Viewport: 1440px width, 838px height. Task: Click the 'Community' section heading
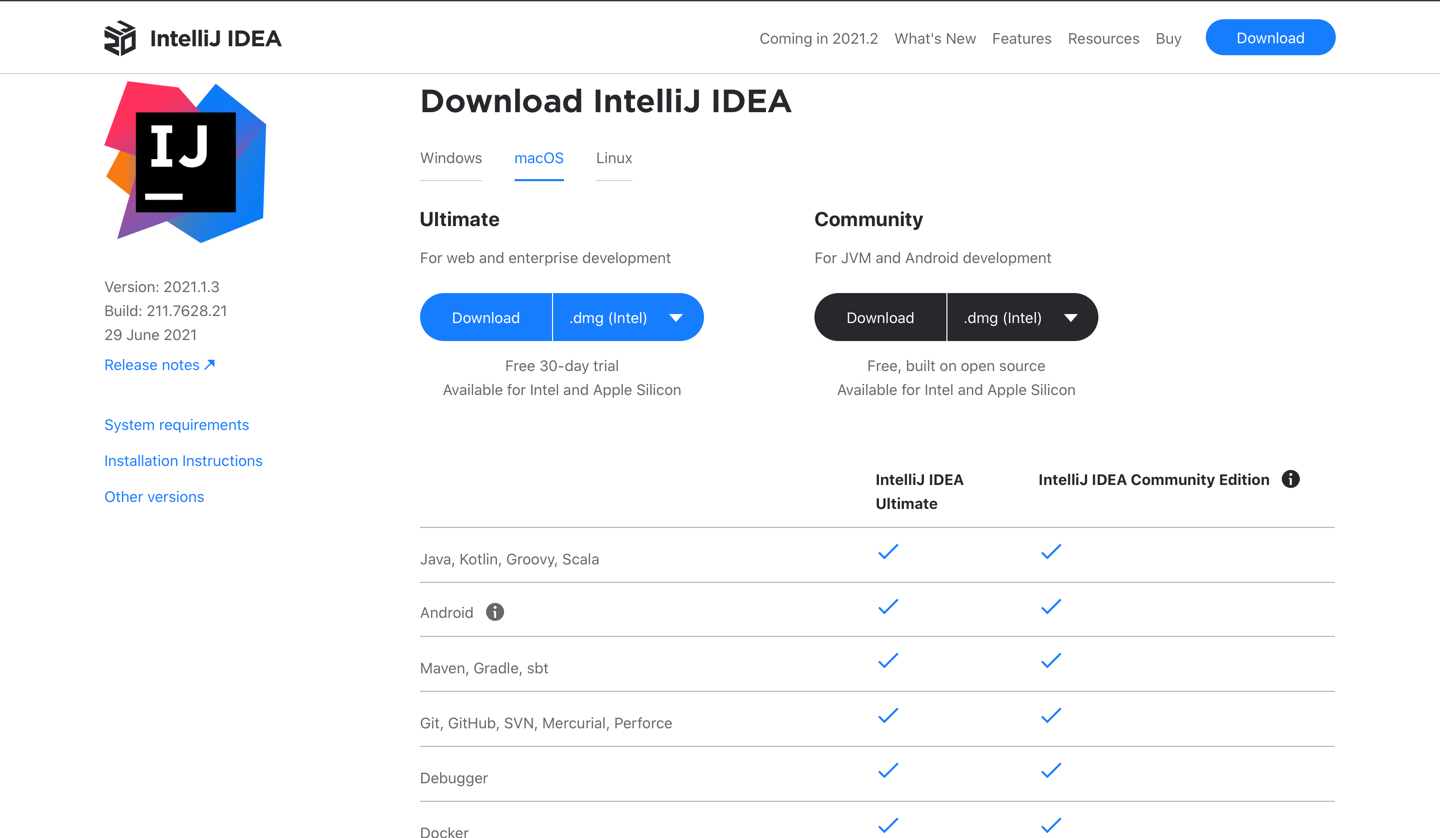click(869, 219)
